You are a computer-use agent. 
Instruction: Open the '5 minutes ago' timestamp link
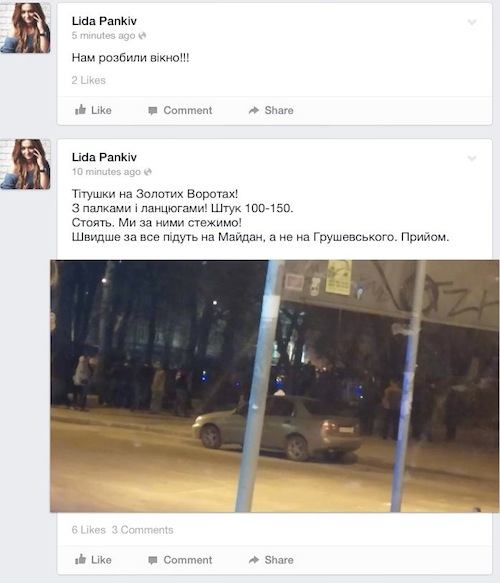point(103,36)
